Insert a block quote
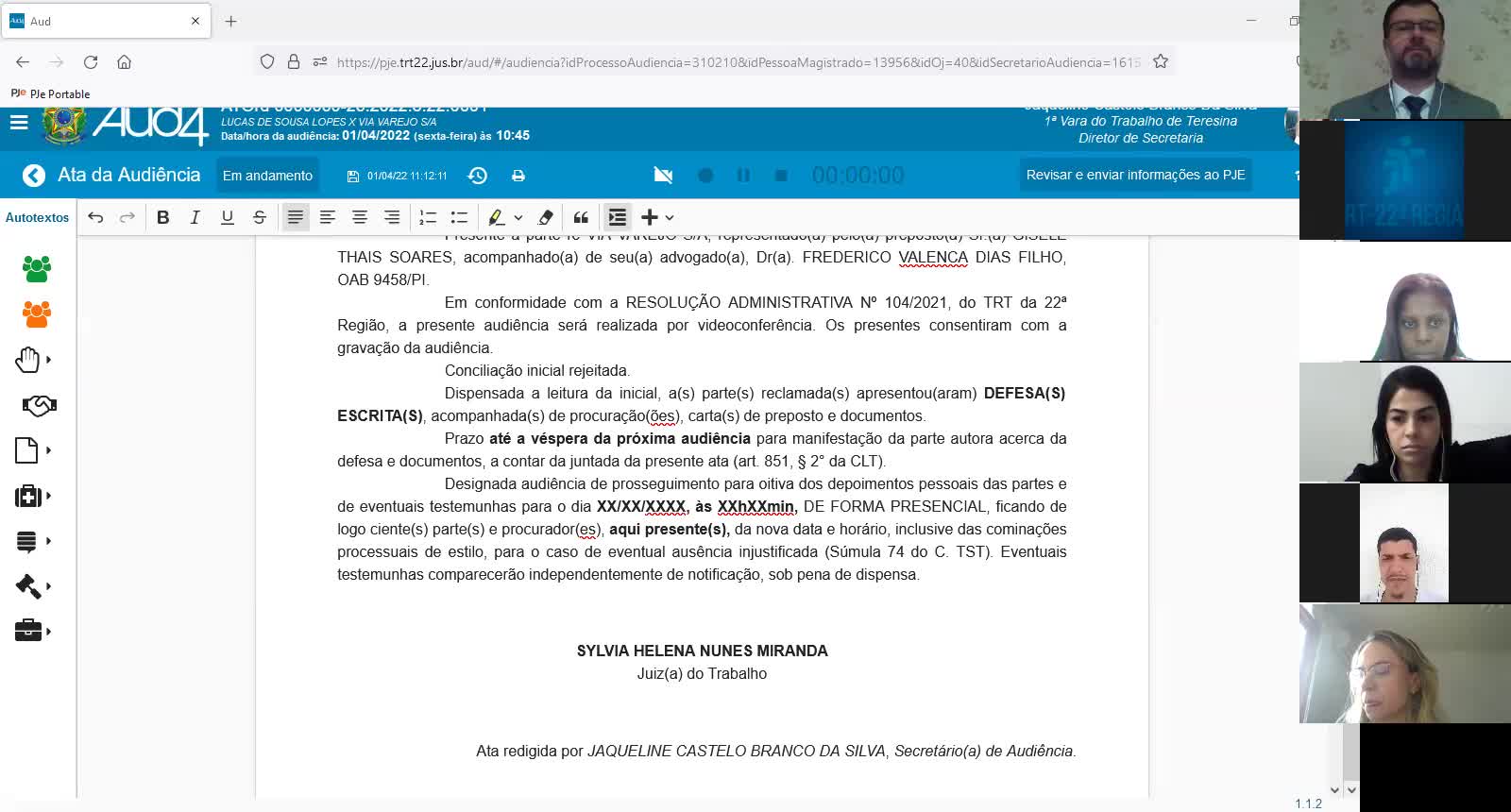Image resolution: width=1511 pixels, height=812 pixels. [x=581, y=217]
